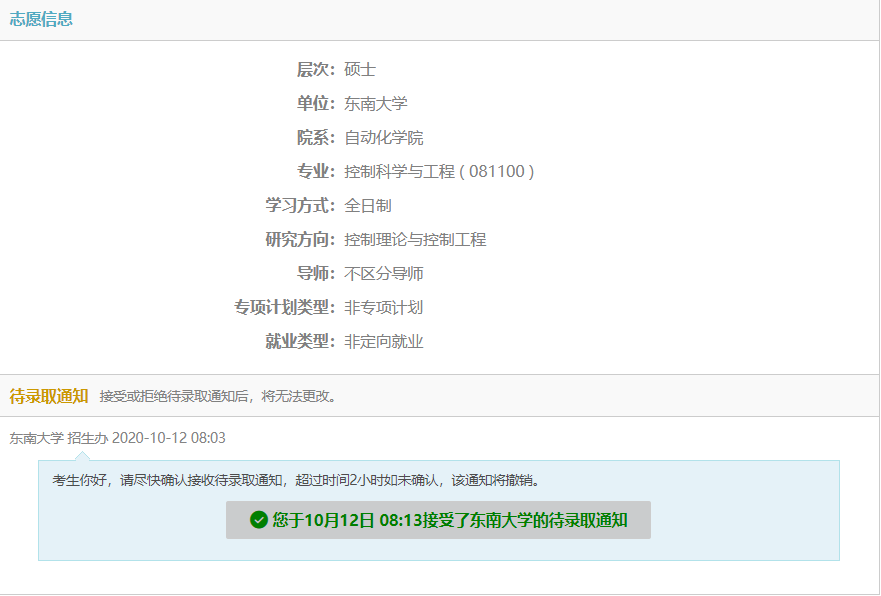This screenshot has height=596, width=881.
Task: Click the 单位 field label
Action: click(316, 103)
